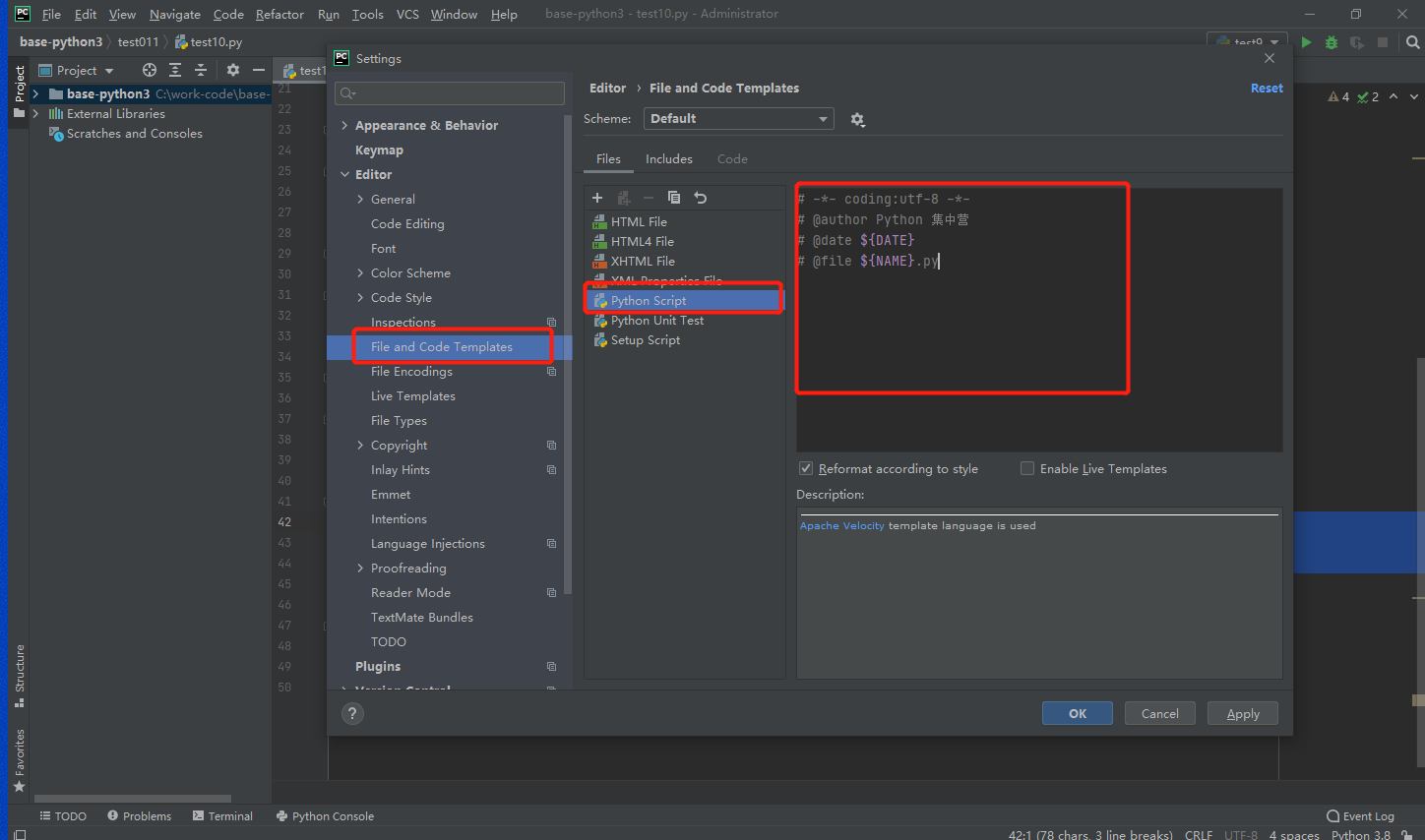Expand the Code Style node
Image resolution: width=1425 pixels, height=840 pixels.
360,298
